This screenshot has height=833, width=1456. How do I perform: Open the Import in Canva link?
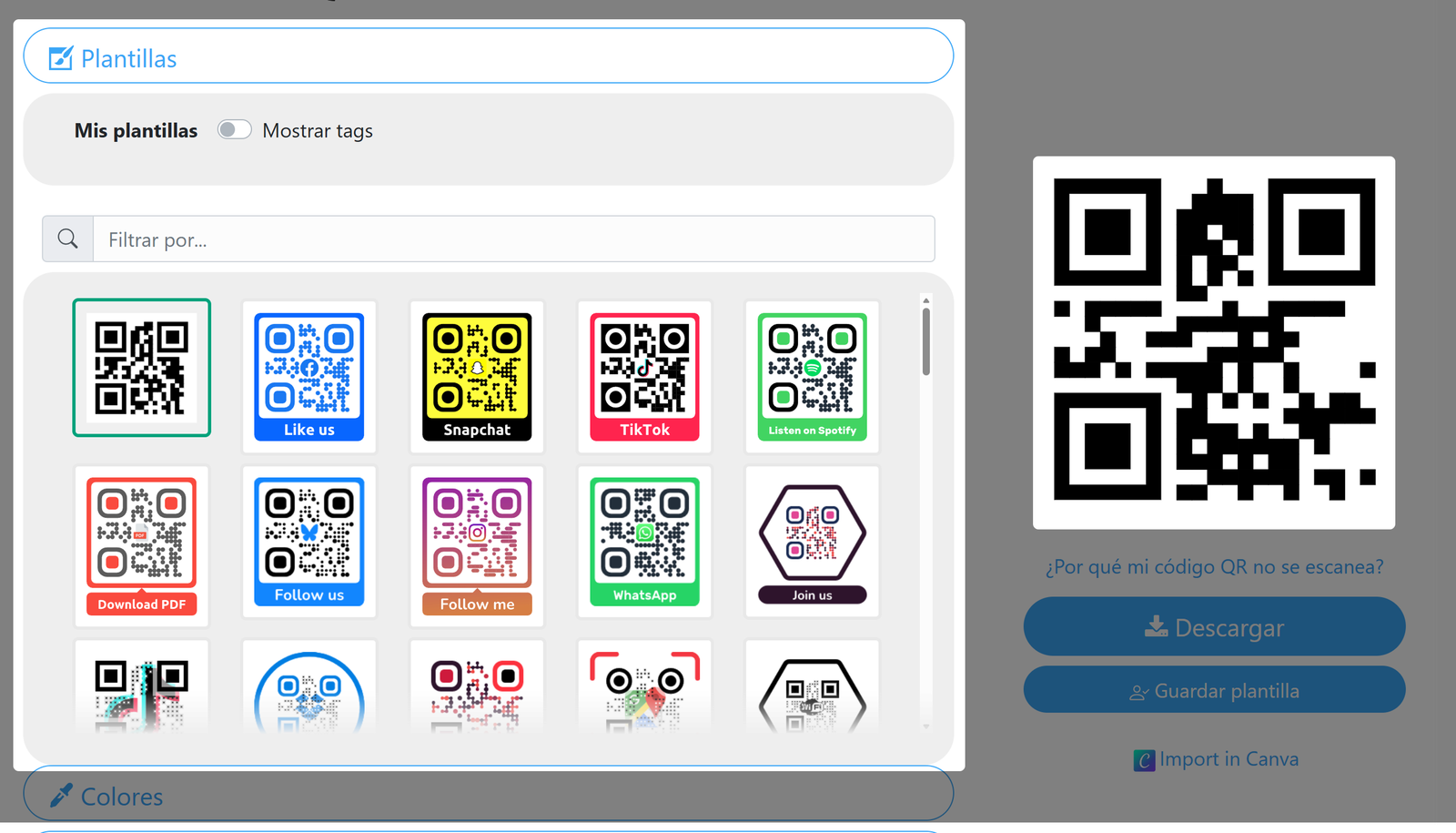(1216, 759)
